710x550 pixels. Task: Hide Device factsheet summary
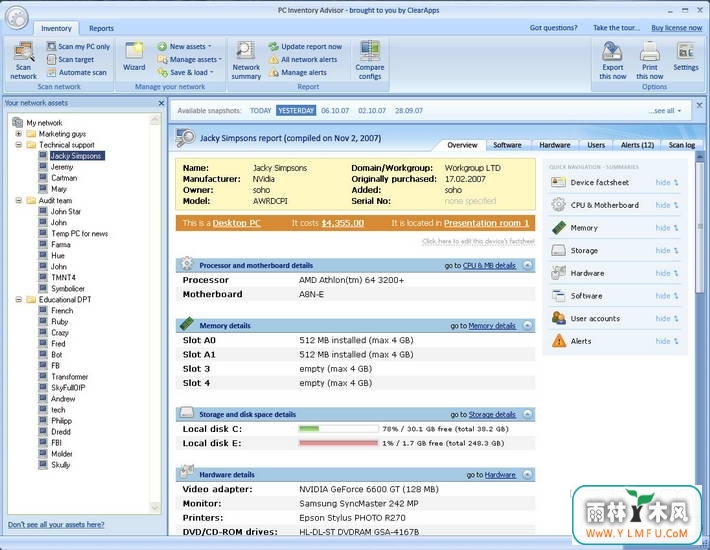point(667,182)
